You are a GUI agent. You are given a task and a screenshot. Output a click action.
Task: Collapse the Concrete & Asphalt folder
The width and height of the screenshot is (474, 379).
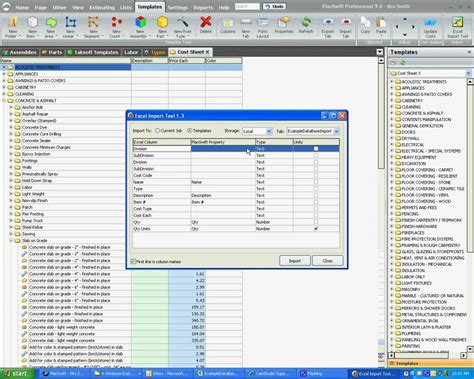point(4,100)
